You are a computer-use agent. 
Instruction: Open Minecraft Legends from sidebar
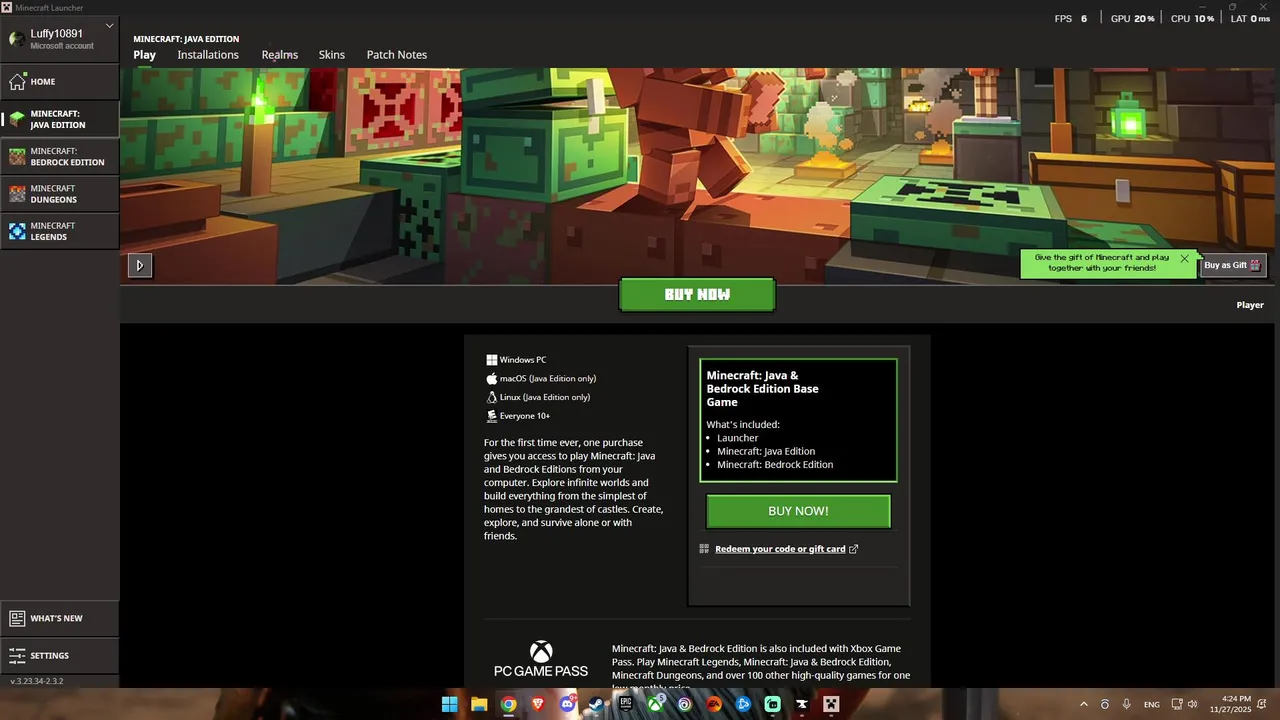click(59, 231)
